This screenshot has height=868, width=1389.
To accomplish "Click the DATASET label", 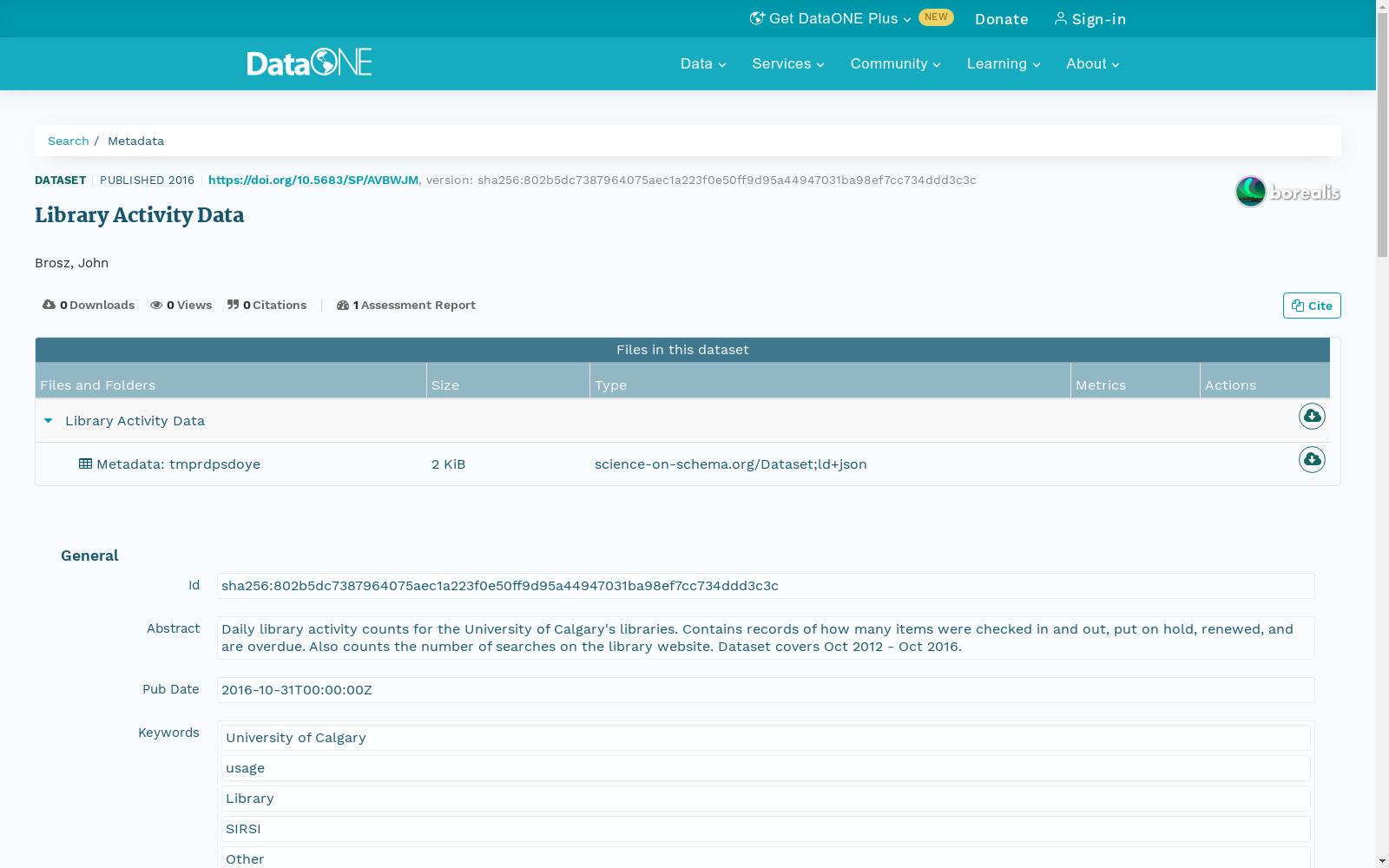I will 60,180.
